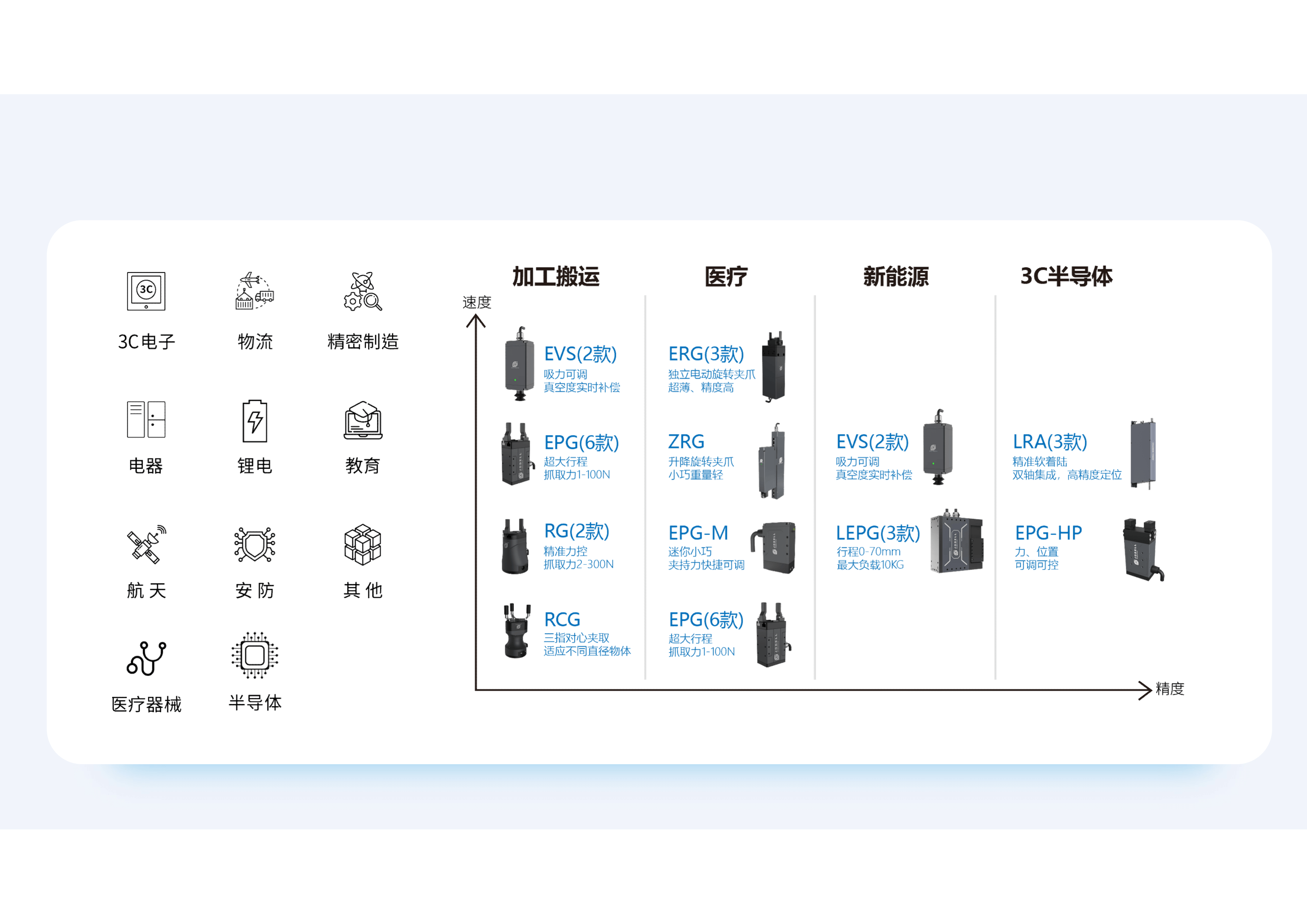Click the RG(2款) product title
1307x924 pixels.
tap(577, 531)
